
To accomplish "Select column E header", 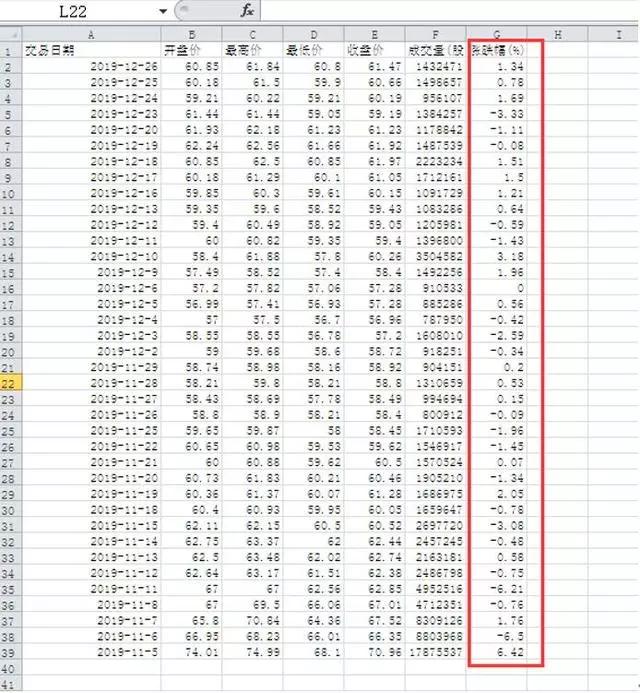I will pos(374,34).
